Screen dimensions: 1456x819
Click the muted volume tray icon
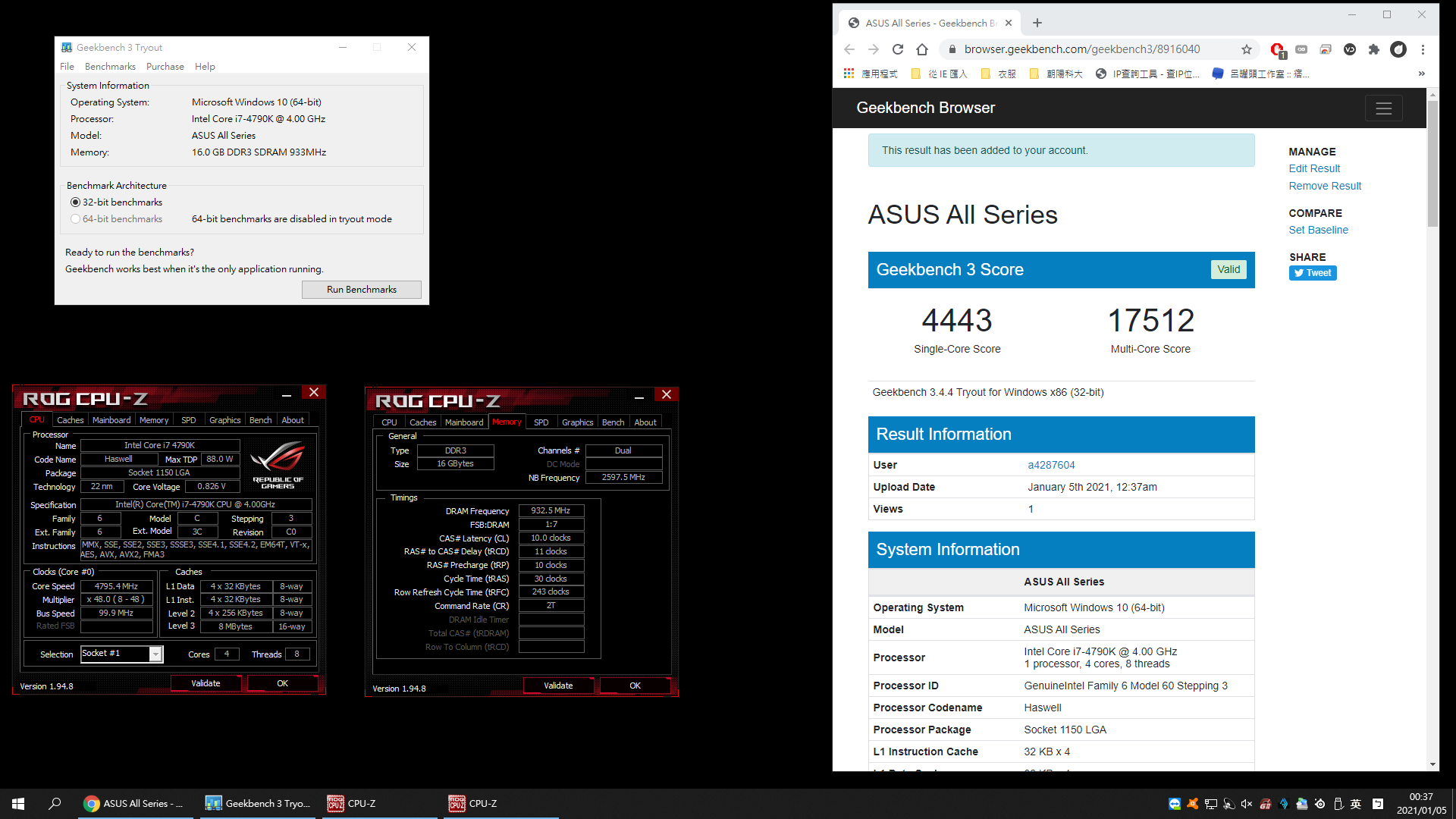pos(1247,804)
